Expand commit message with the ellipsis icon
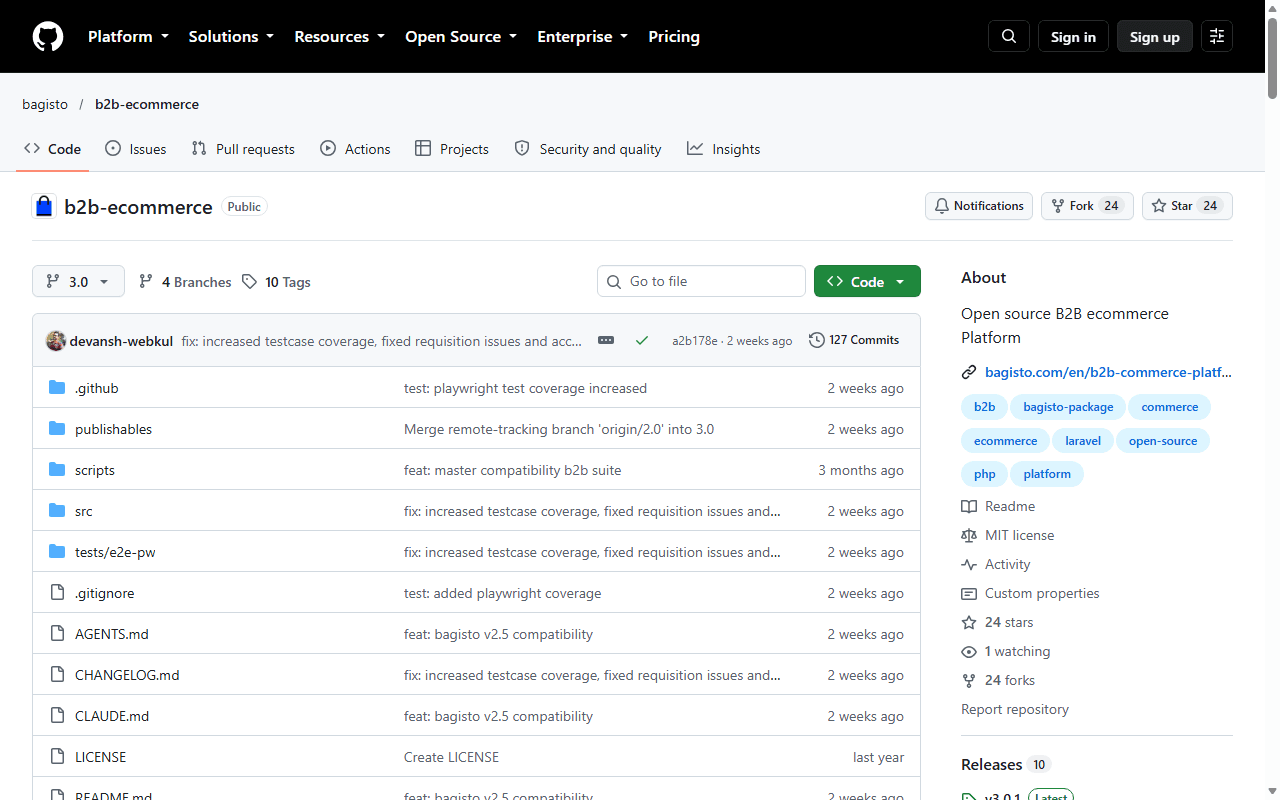The image size is (1280, 800). coord(606,340)
